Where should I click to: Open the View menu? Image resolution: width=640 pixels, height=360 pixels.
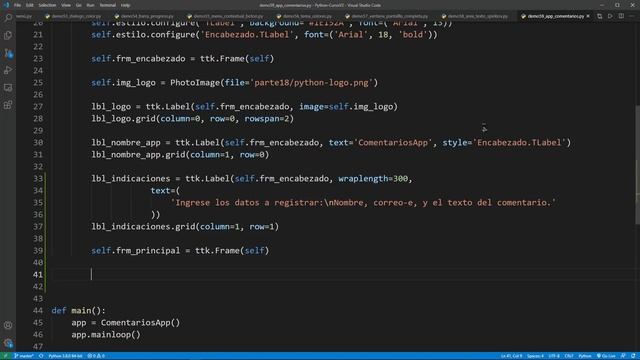(x=66, y=5)
